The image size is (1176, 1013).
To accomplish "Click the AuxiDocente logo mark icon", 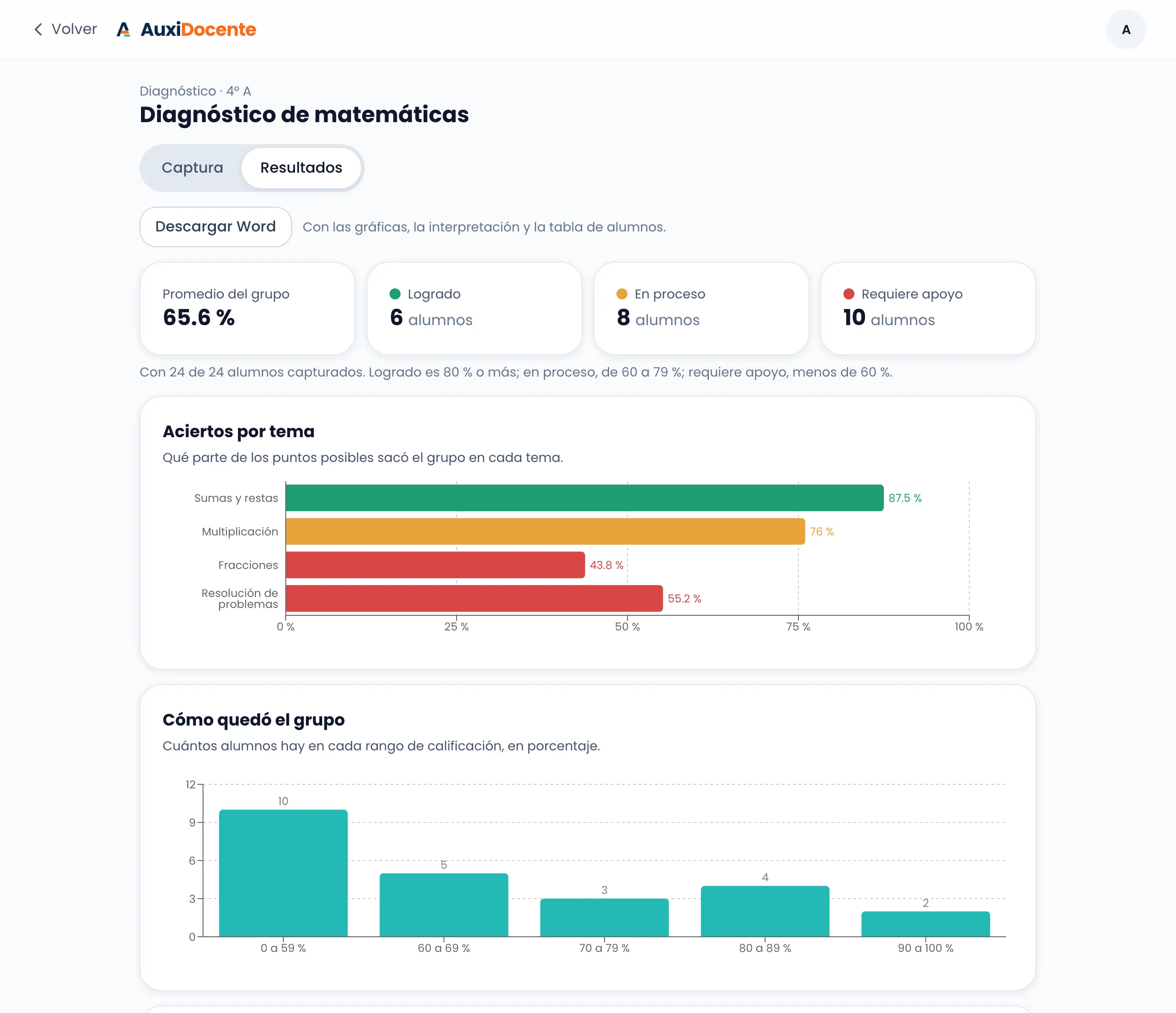I will [x=123, y=29].
